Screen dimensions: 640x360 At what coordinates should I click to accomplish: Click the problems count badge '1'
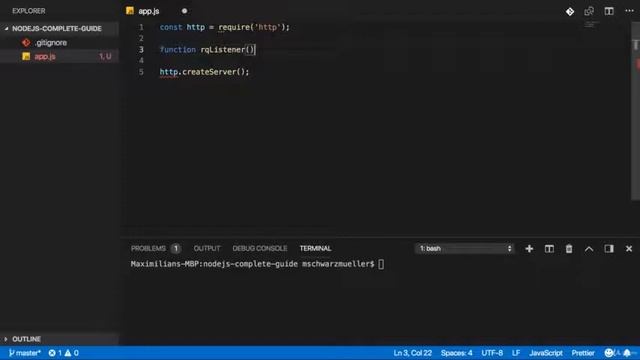pos(176,248)
